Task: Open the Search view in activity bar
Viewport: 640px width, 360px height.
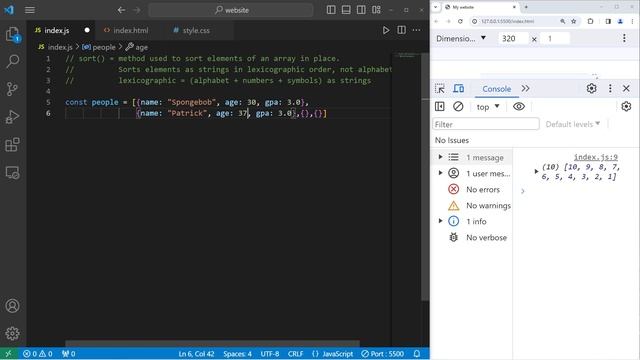Action: pos(13,61)
